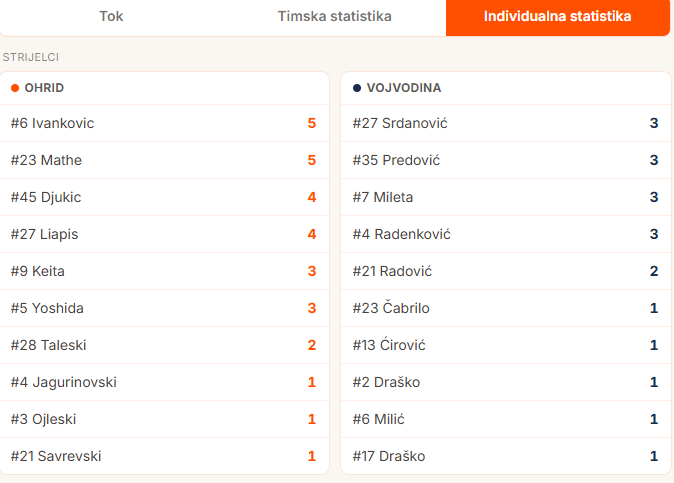This screenshot has height=483, width=674.
Task: Open #4 Jagurinovski player entry
Action: pos(165,382)
